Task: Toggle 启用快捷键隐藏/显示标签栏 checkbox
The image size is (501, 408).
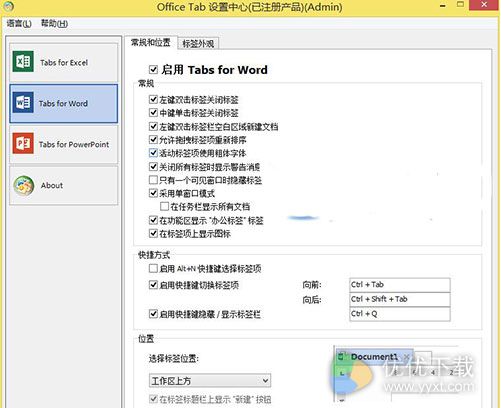Action: click(153, 314)
